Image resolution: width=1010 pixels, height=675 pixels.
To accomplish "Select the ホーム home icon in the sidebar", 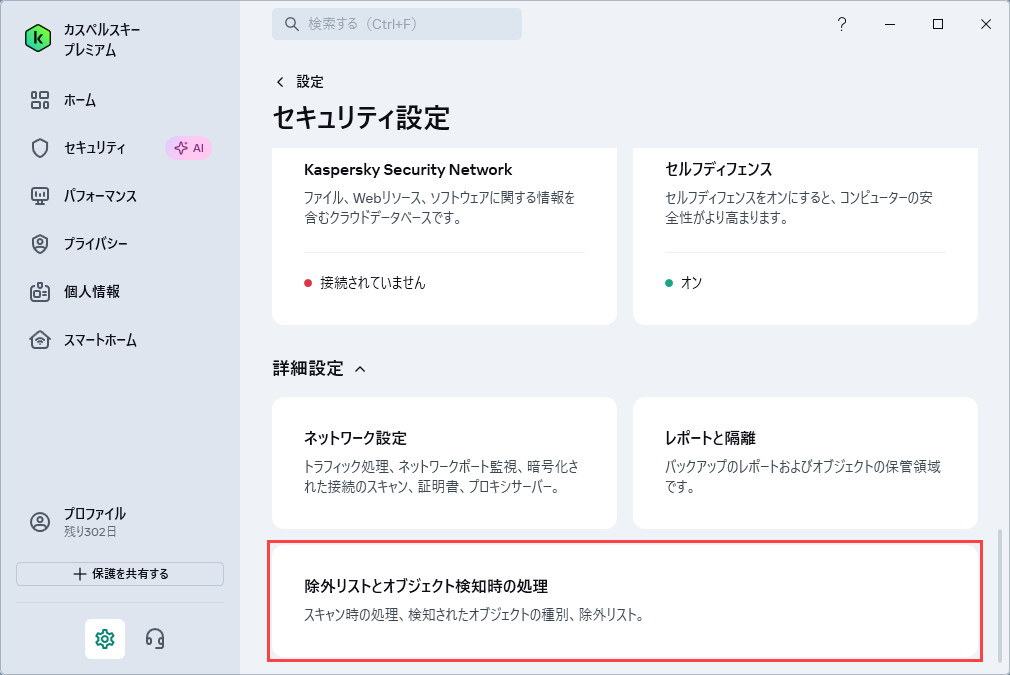I will point(42,100).
